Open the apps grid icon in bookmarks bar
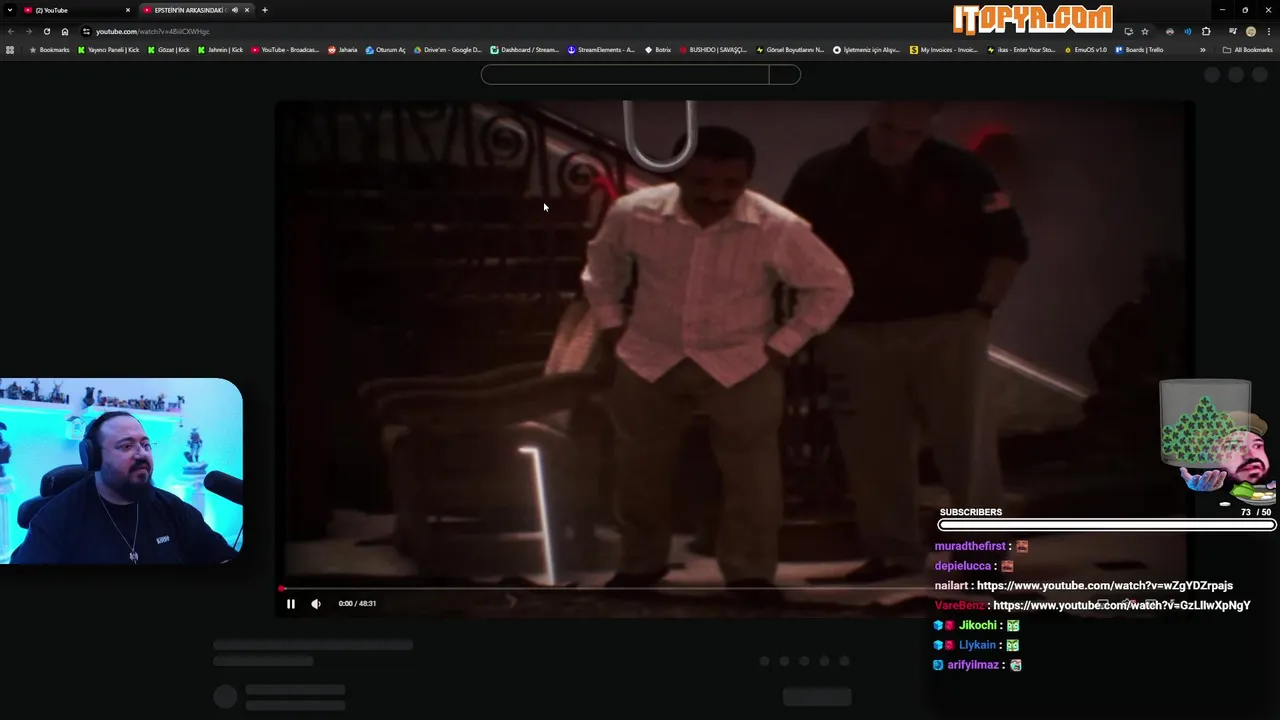This screenshot has width=1280, height=720. (10, 49)
